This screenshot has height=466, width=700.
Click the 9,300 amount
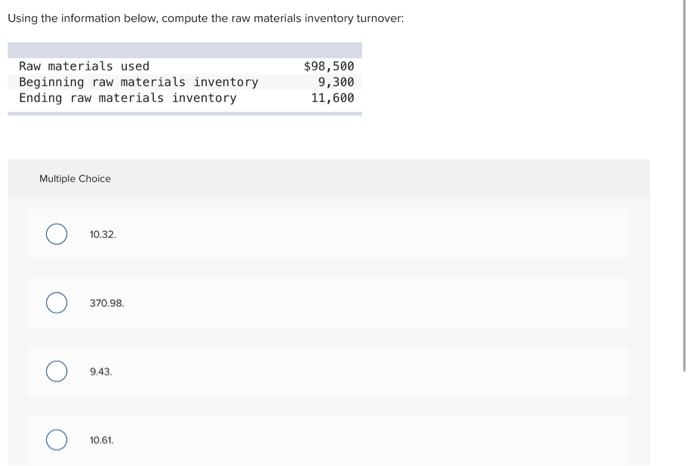pyautogui.click(x=336, y=82)
